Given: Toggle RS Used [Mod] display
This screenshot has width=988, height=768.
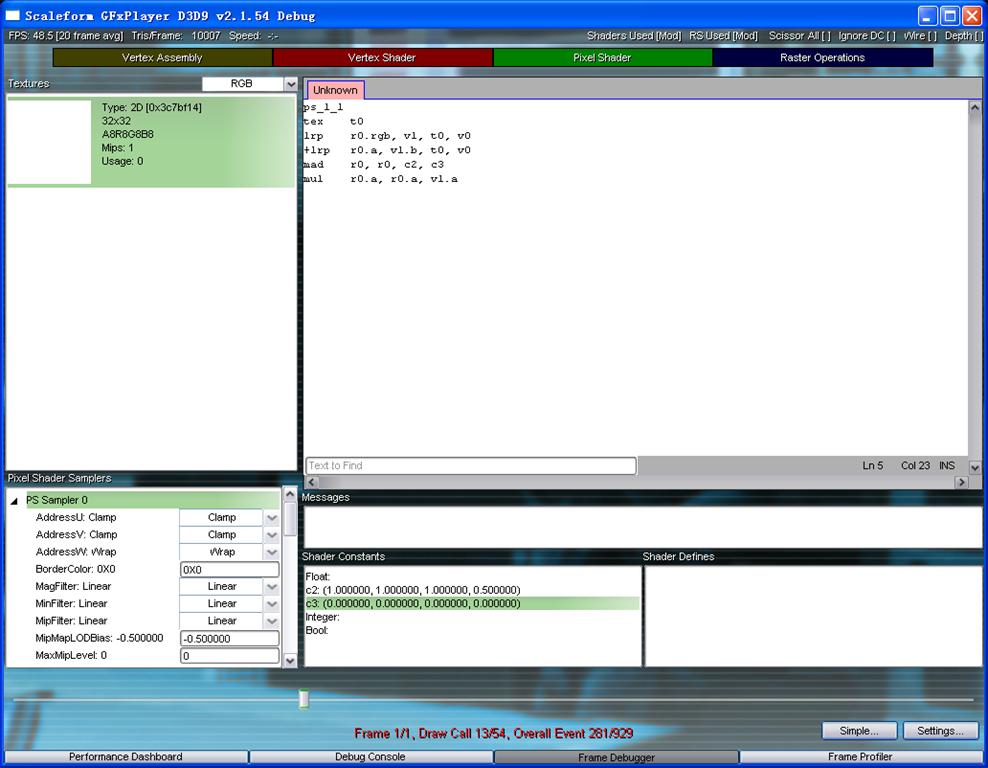Looking at the screenshot, I should (723, 36).
